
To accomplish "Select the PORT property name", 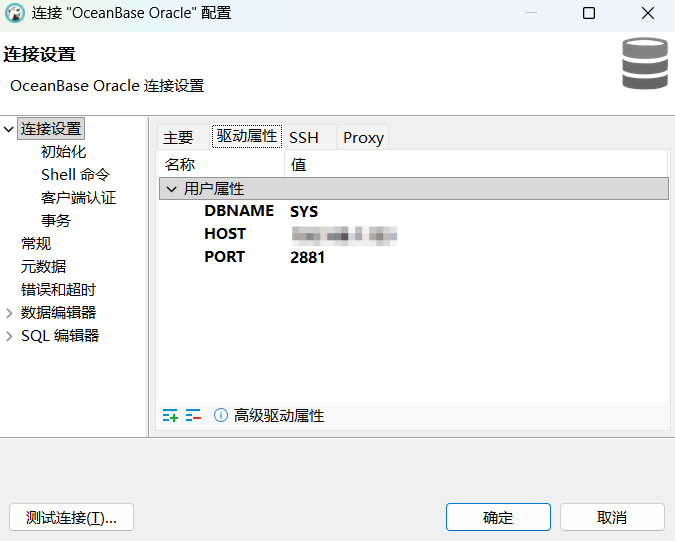I will coord(224,257).
